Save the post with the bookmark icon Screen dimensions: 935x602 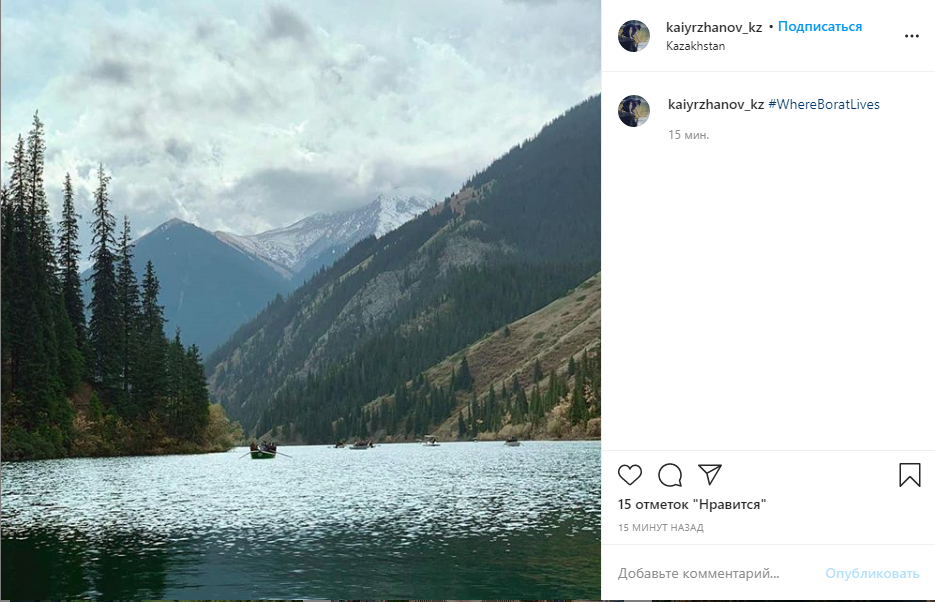[x=909, y=475]
